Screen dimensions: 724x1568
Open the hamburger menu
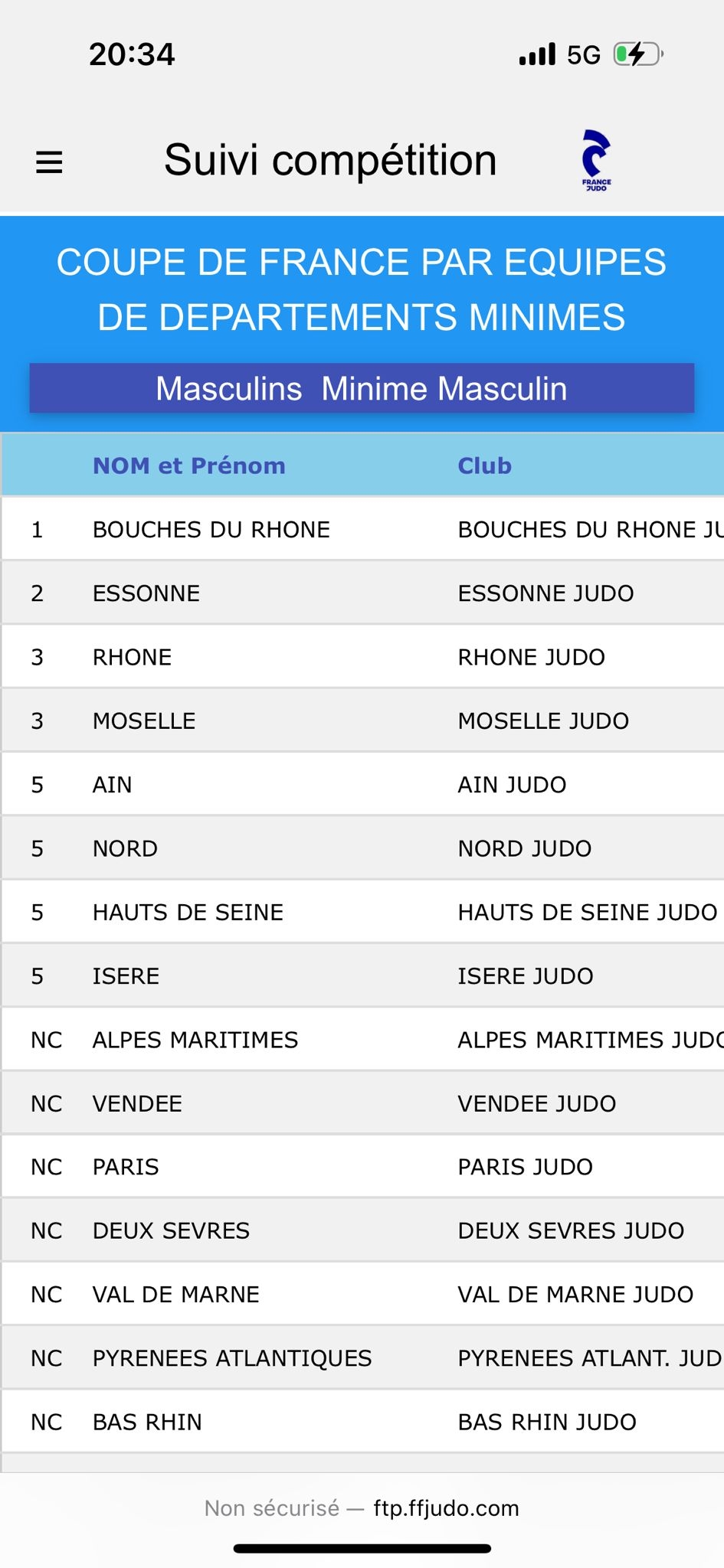(49, 162)
